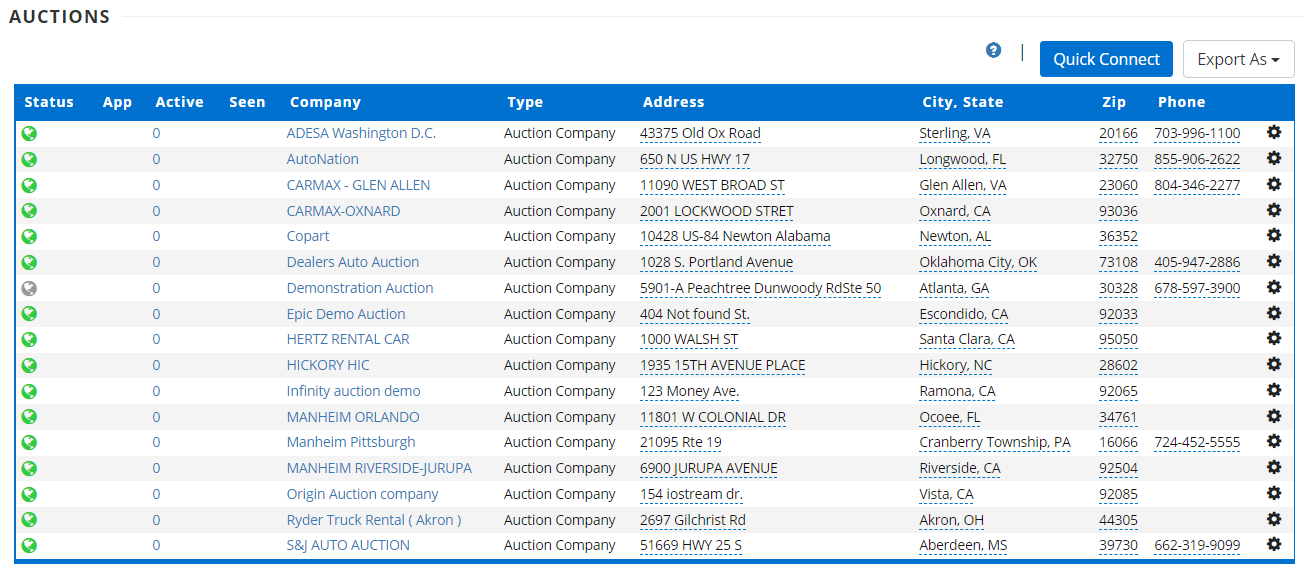Edit address 6900 JURUPA AVENUE
The height and width of the screenshot is (570, 1304).
pos(708,468)
